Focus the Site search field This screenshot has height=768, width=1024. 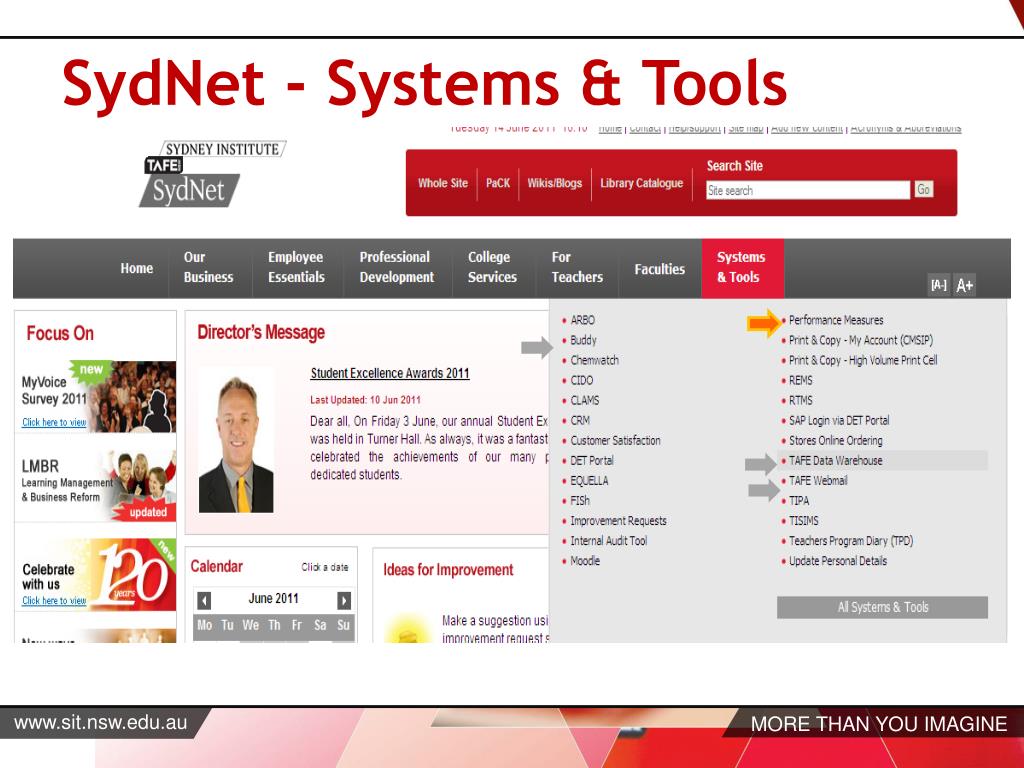[807, 190]
